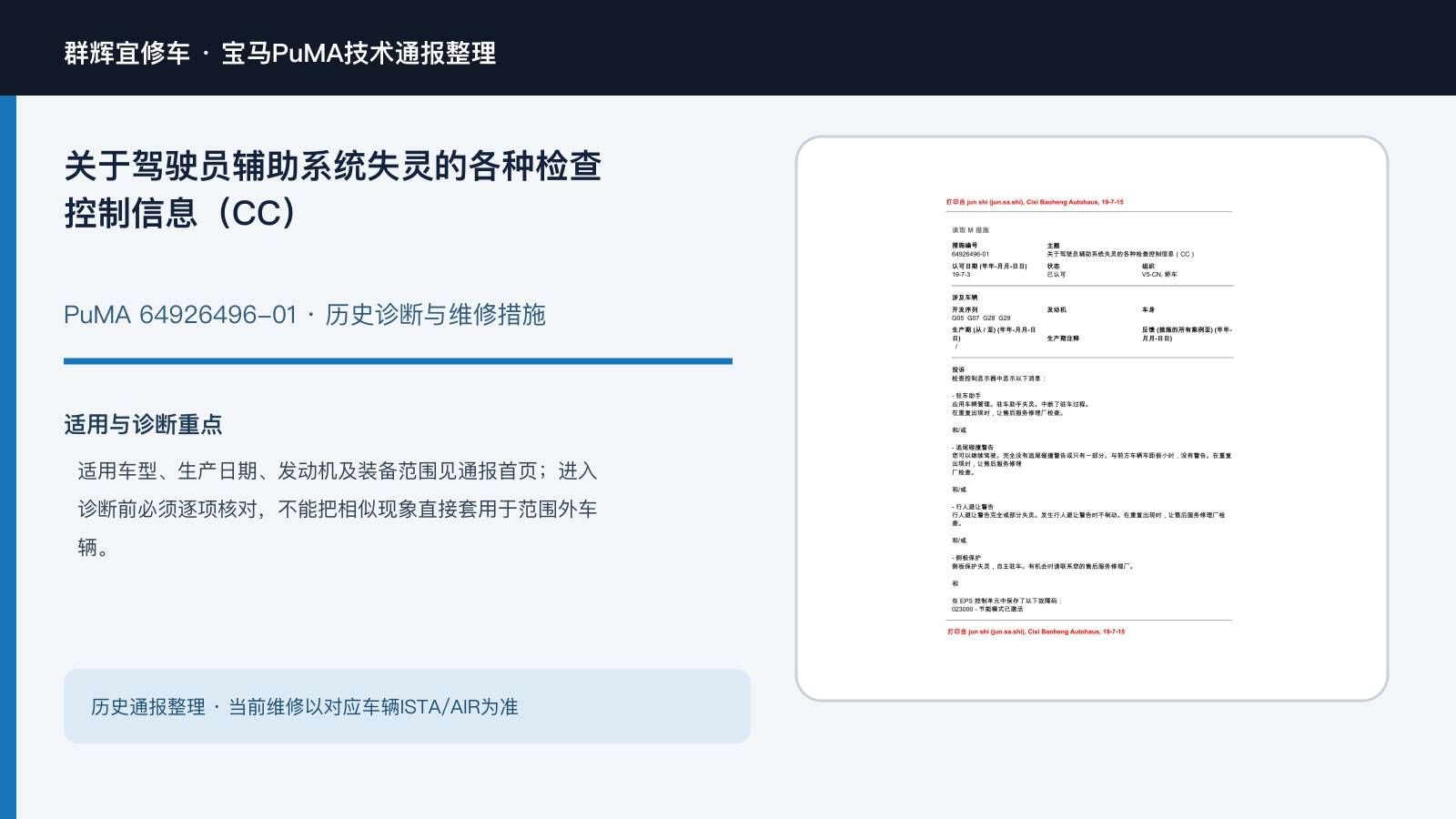The height and width of the screenshot is (819, 1456).
Task: Click the G05 G07 G28 G29 series text
Action: [x=981, y=318]
